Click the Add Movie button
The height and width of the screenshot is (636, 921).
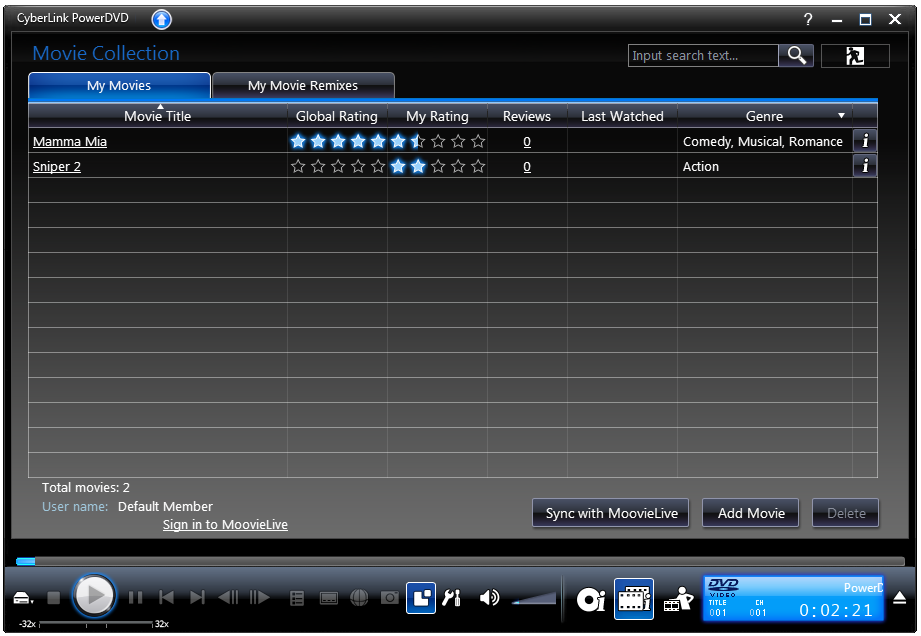point(751,513)
